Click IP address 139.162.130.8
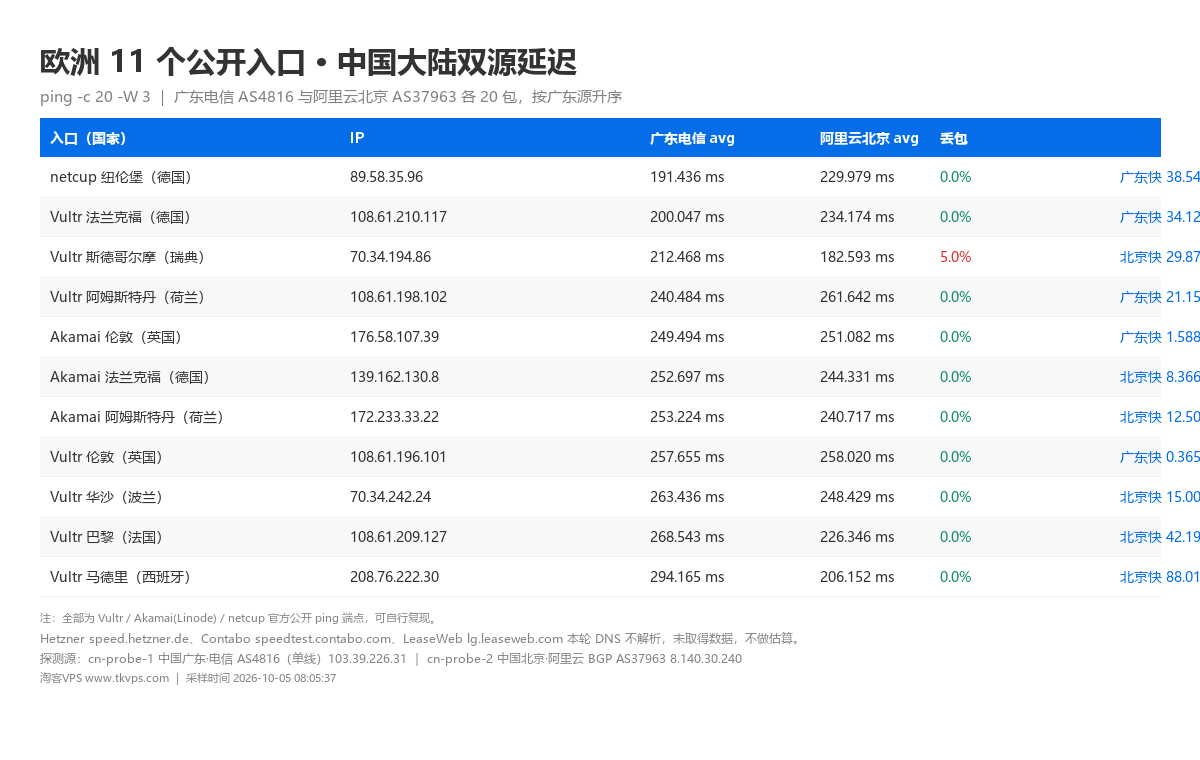The height and width of the screenshot is (760, 1200). [394, 377]
